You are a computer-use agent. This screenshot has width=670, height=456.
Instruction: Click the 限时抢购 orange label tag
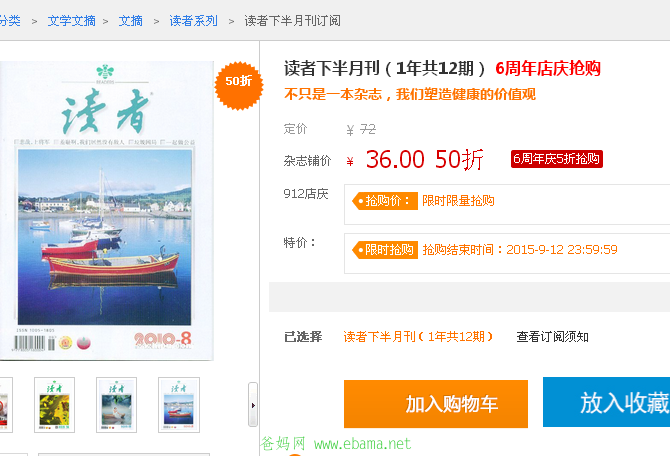click(x=385, y=250)
